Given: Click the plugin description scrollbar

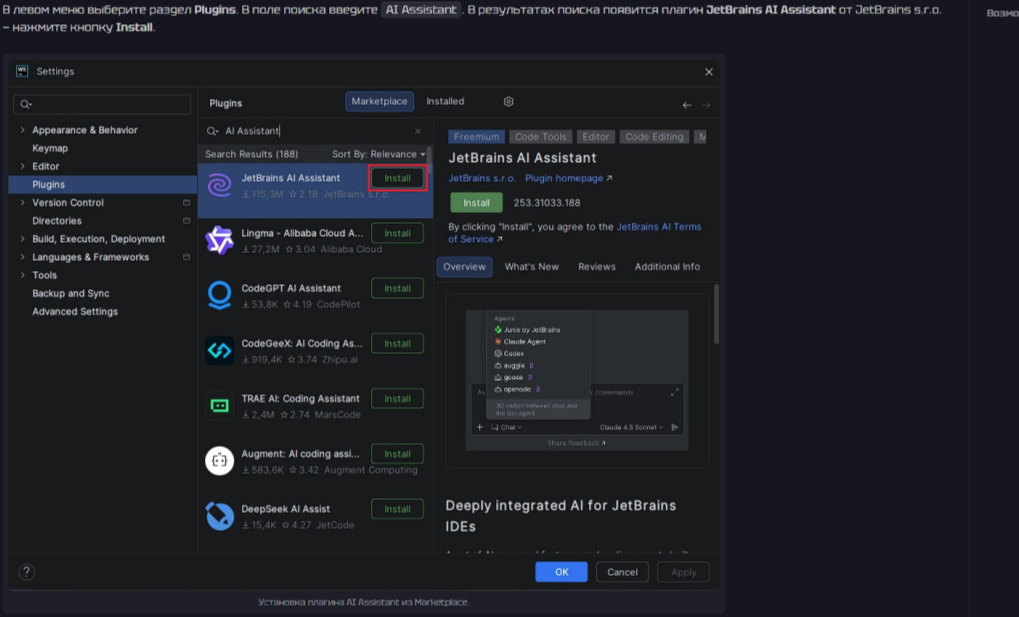Looking at the screenshot, I should 716,315.
